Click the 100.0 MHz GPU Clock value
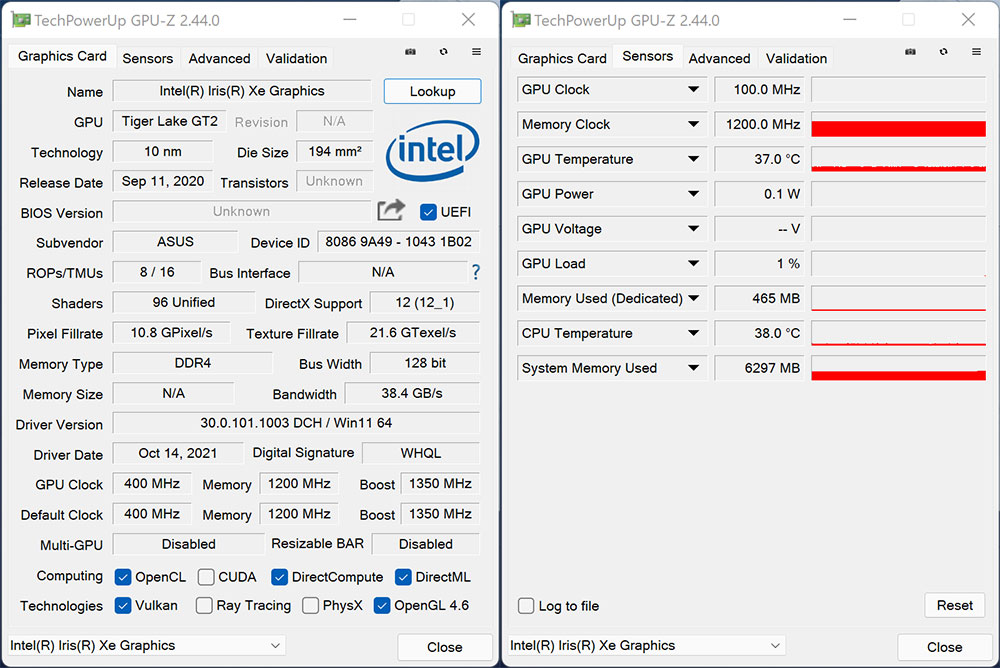 tap(759, 89)
